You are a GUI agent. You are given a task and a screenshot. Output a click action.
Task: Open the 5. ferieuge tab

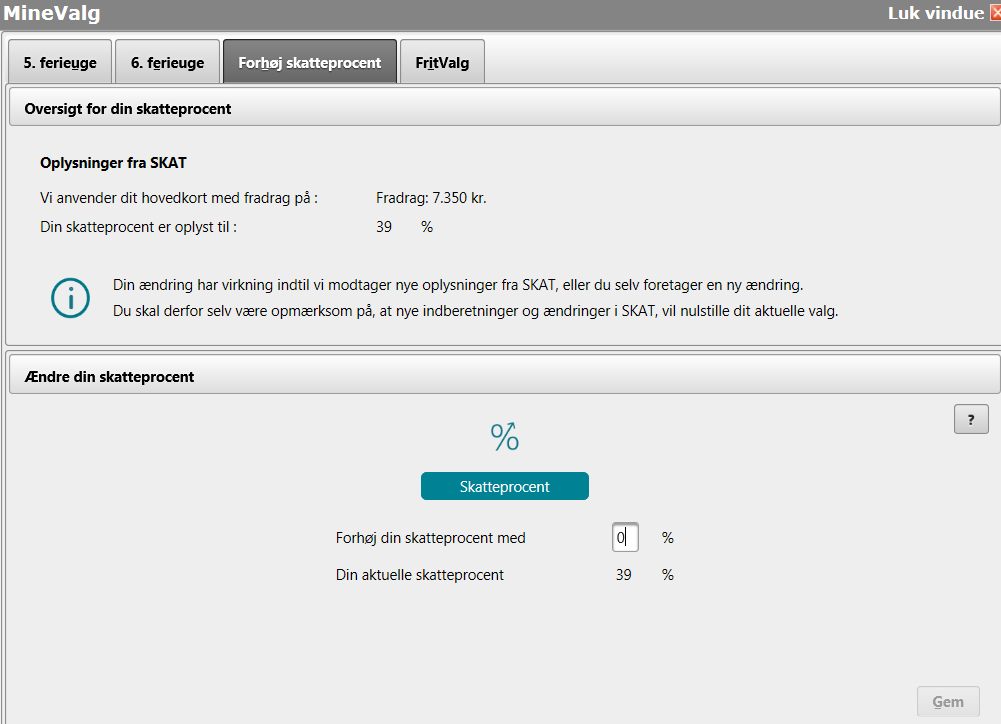click(x=60, y=63)
